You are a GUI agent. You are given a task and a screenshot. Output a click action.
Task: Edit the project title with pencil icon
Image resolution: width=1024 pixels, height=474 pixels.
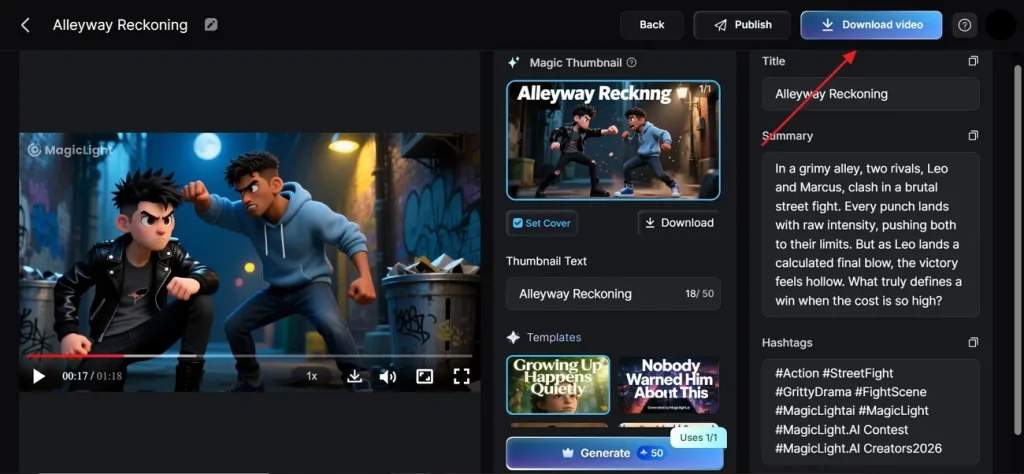pyautogui.click(x=211, y=25)
